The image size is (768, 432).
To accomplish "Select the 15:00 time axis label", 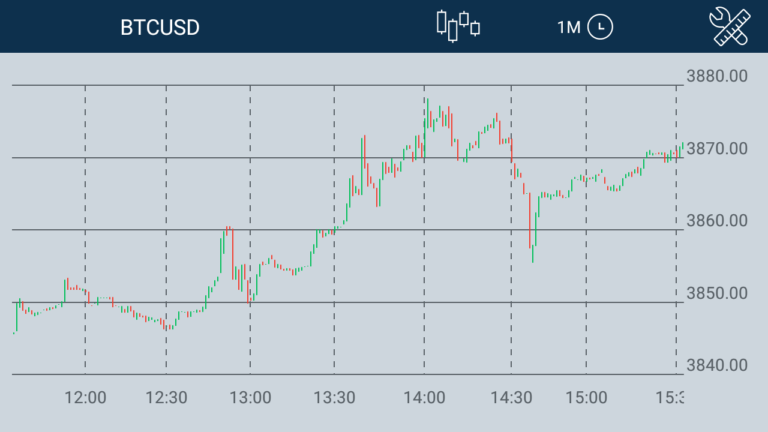I will 586,397.
